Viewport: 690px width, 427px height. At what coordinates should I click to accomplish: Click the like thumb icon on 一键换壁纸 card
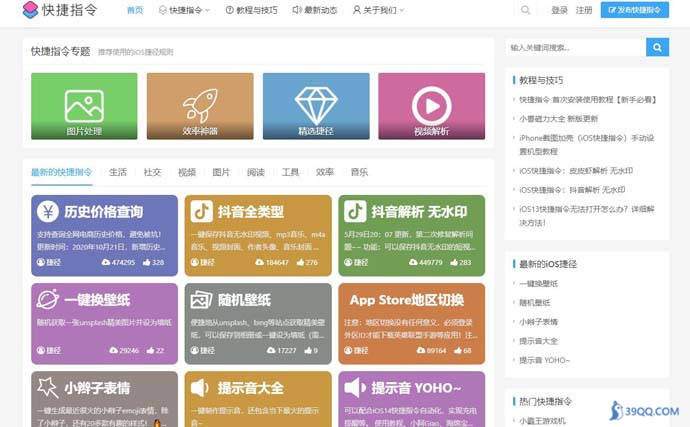pyautogui.click(x=150, y=350)
